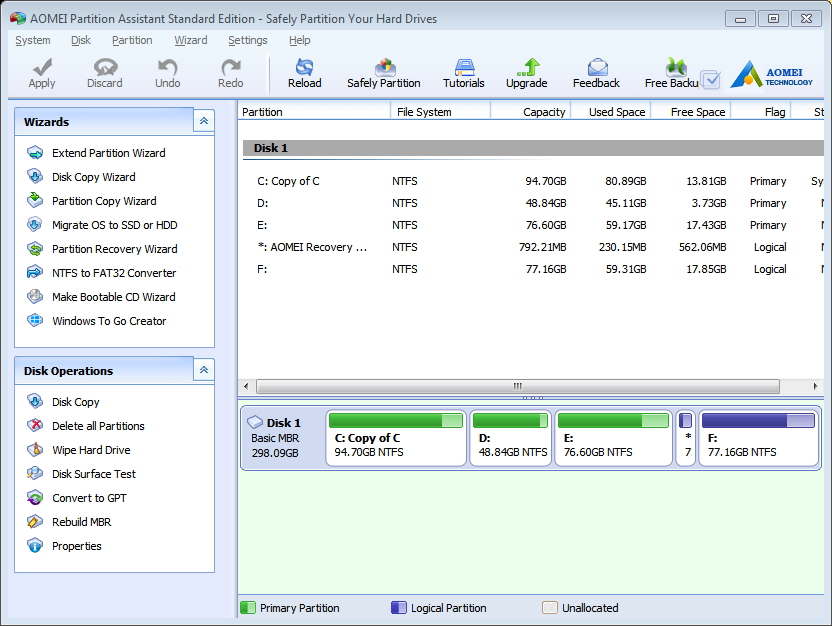Sort by the Flag column header
This screenshot has height=626, width=832.
point(761,112)
